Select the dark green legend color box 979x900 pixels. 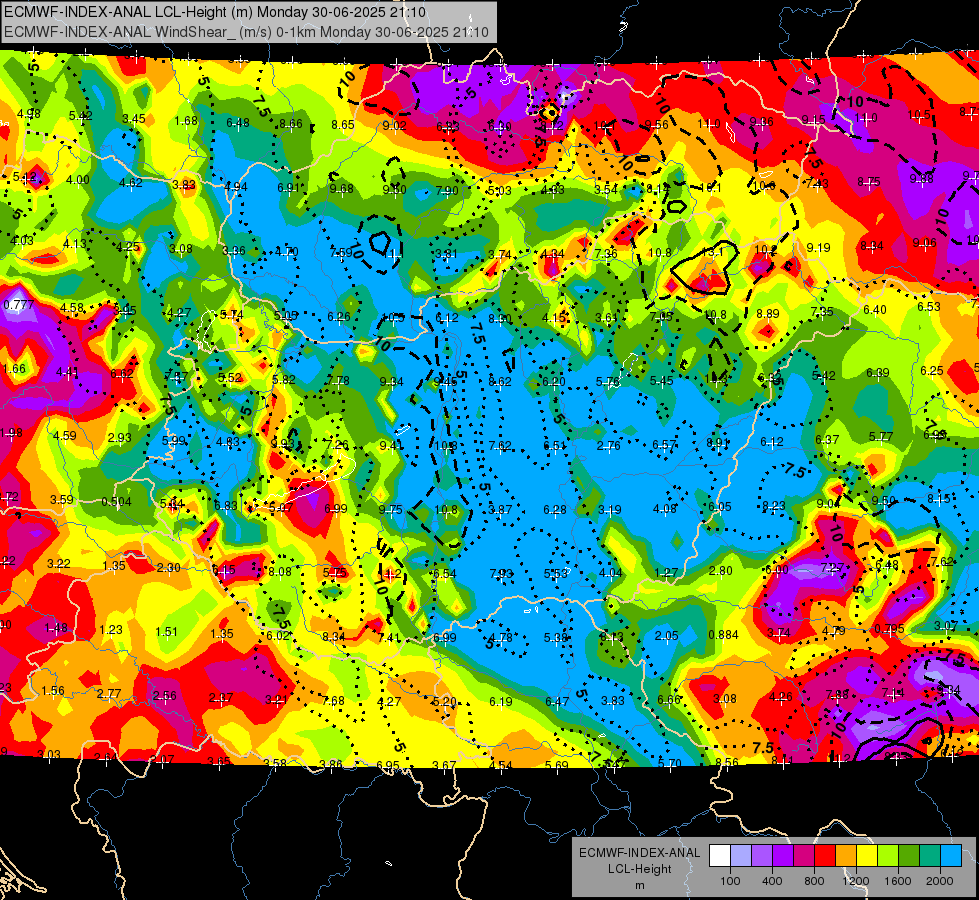909,856
